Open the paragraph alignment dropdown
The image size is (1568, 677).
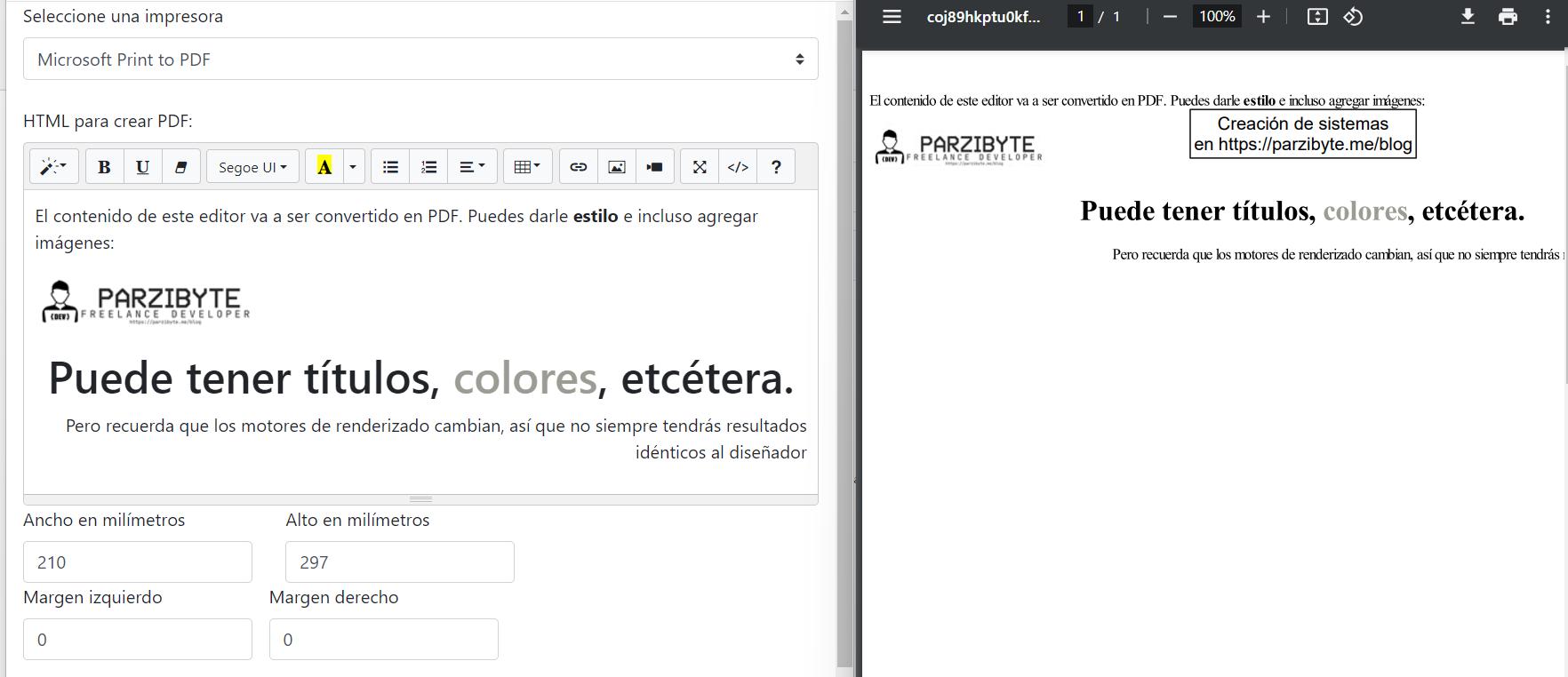[472, 167]
